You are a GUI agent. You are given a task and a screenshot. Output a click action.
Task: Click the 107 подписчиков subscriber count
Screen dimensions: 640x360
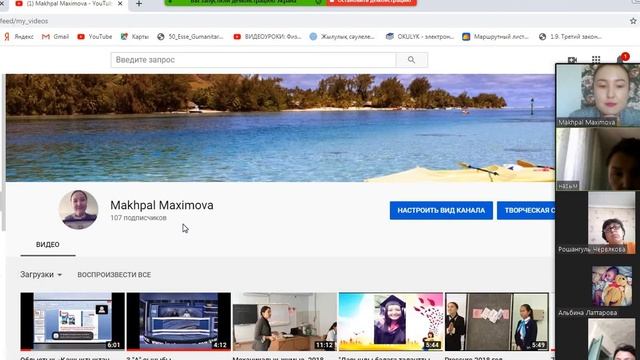click(138, 218)
